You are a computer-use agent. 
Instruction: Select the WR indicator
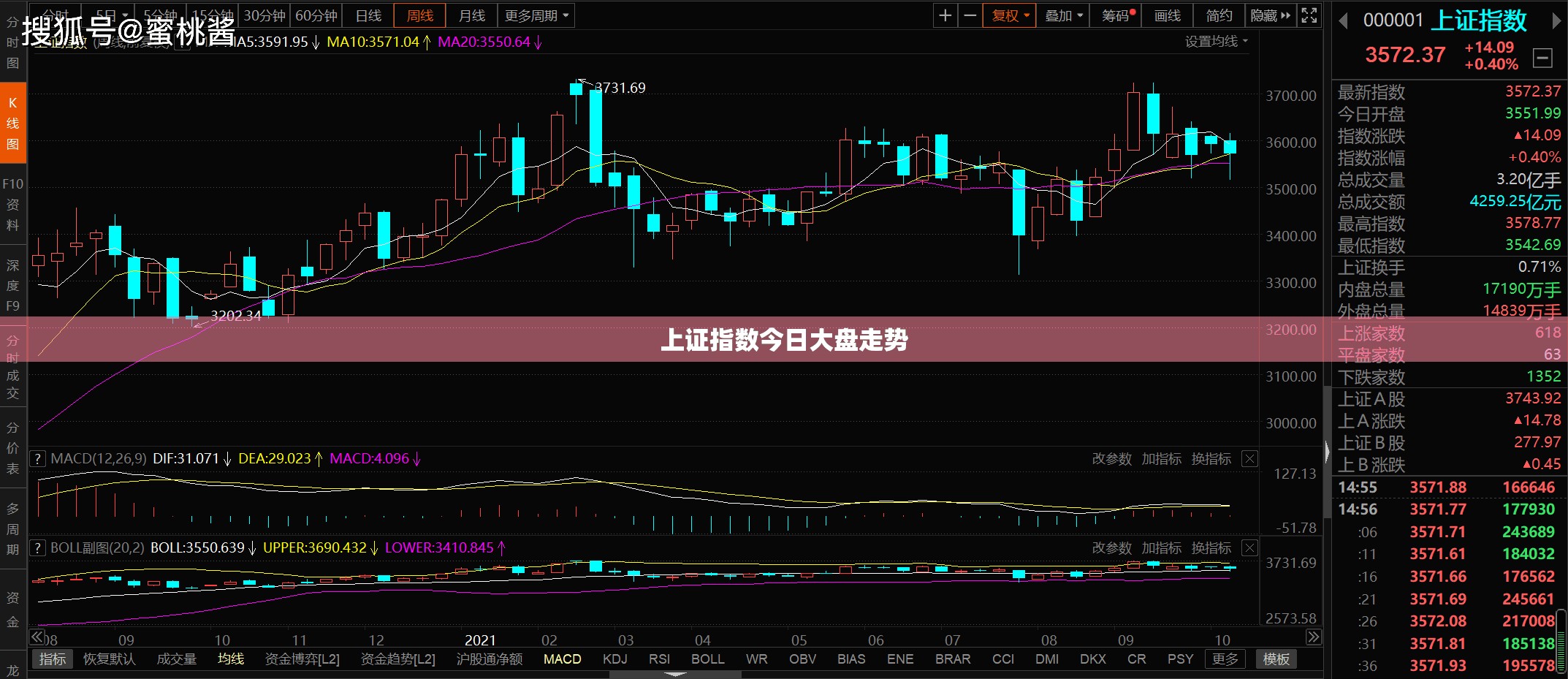pos(757,659)
